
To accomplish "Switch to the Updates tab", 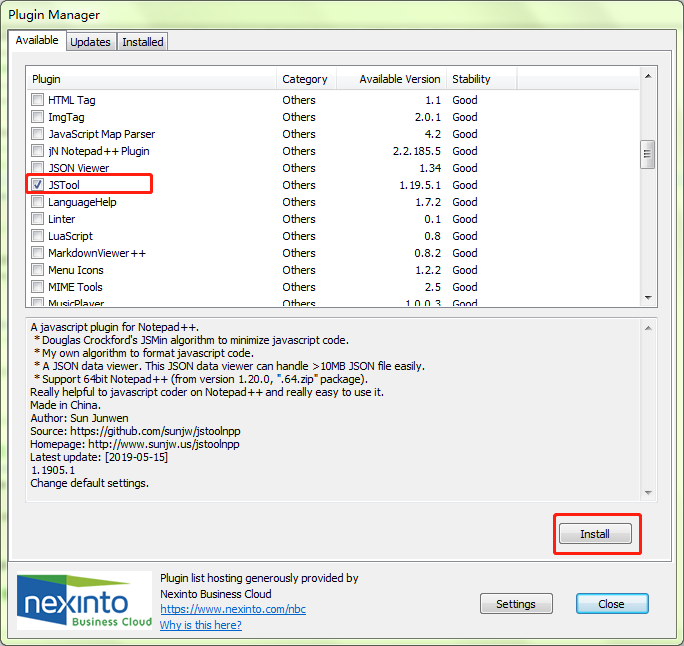I will (91, 42).
